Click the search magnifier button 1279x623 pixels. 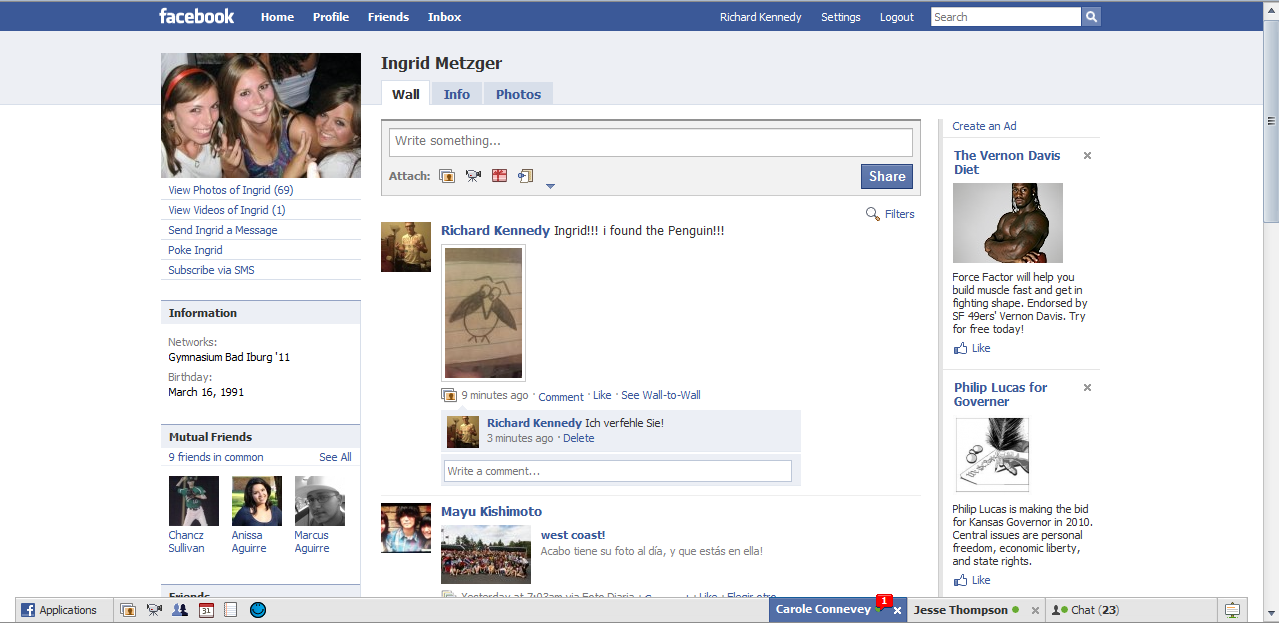1091,17
